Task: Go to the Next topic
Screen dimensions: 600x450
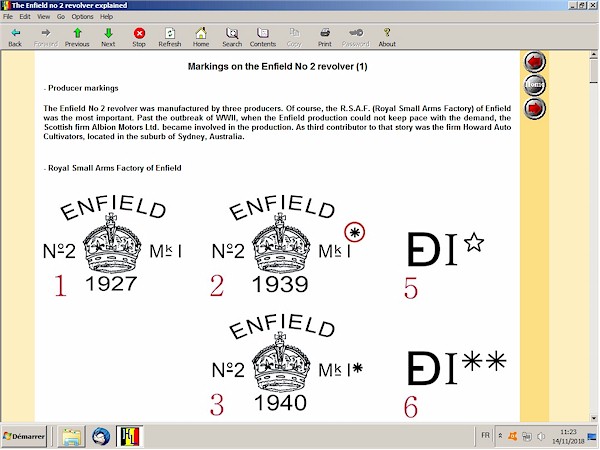Action: 108,37
